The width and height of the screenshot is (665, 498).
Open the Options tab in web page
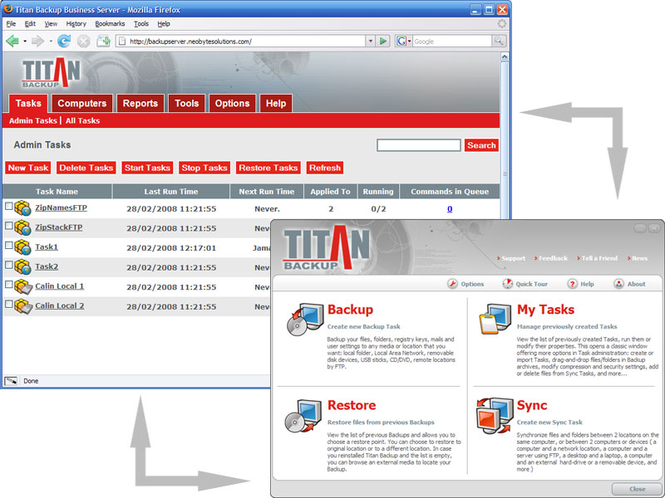(232, 104)
